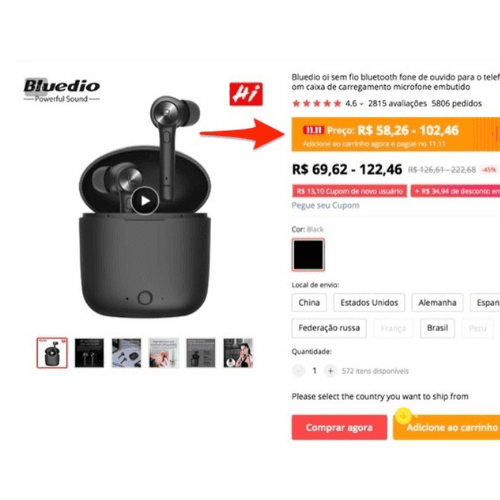This screenshot has height=500, width=500.
Task: Choose Estados Unidos as shipping origin
Action: 369,302
